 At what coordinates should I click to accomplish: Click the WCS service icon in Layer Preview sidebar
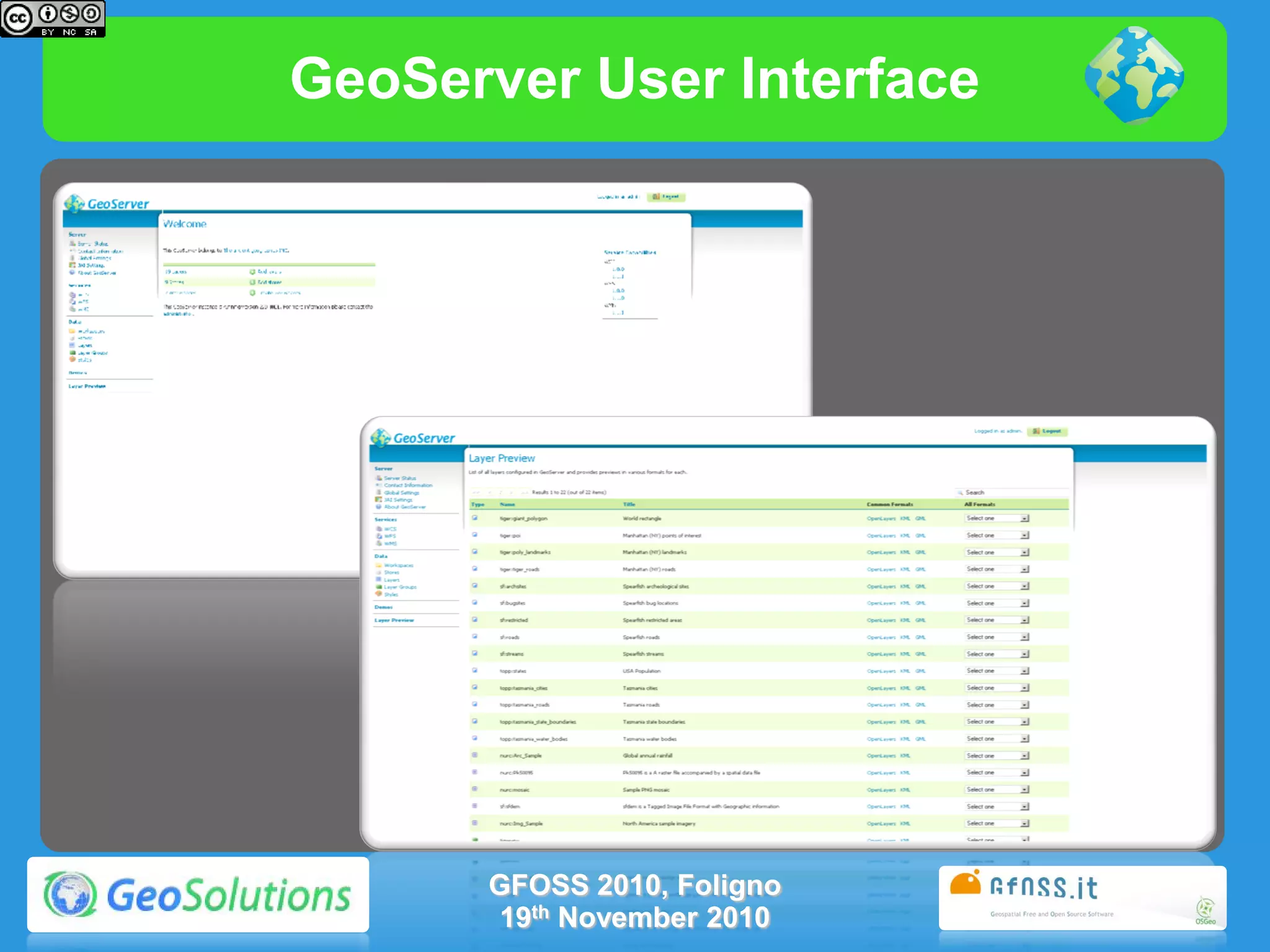pos(379,529)
